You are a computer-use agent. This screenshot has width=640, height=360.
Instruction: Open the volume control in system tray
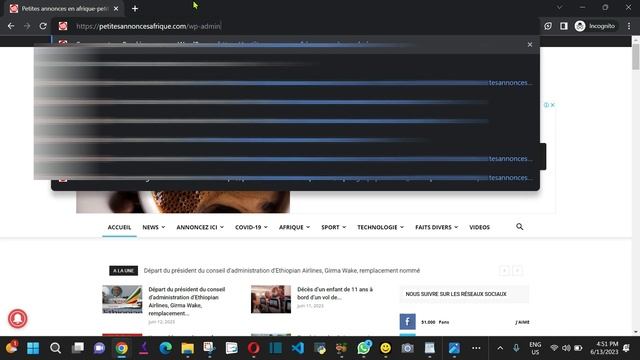click(566, 348)
